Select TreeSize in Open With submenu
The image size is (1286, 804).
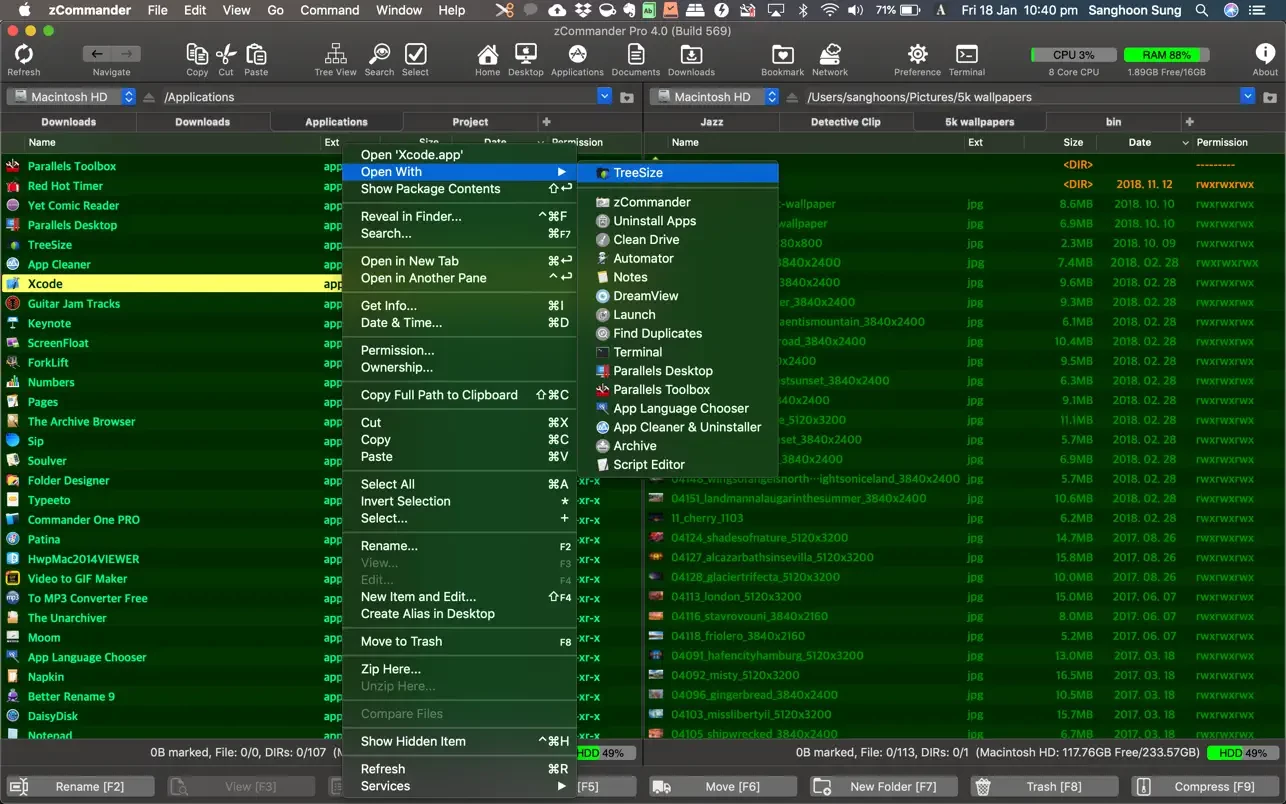pyautogui.click(x=638, y=173)
